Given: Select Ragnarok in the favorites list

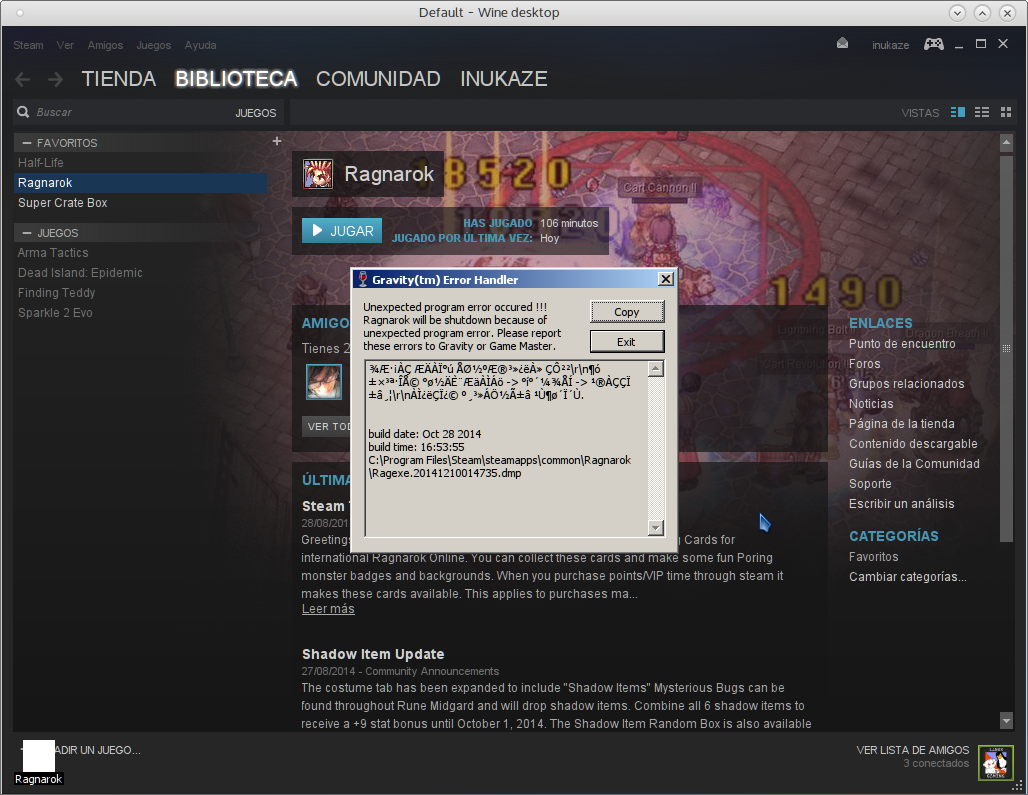Looking at the screenshot, I should pyautogui.click(x=140, y=183).
